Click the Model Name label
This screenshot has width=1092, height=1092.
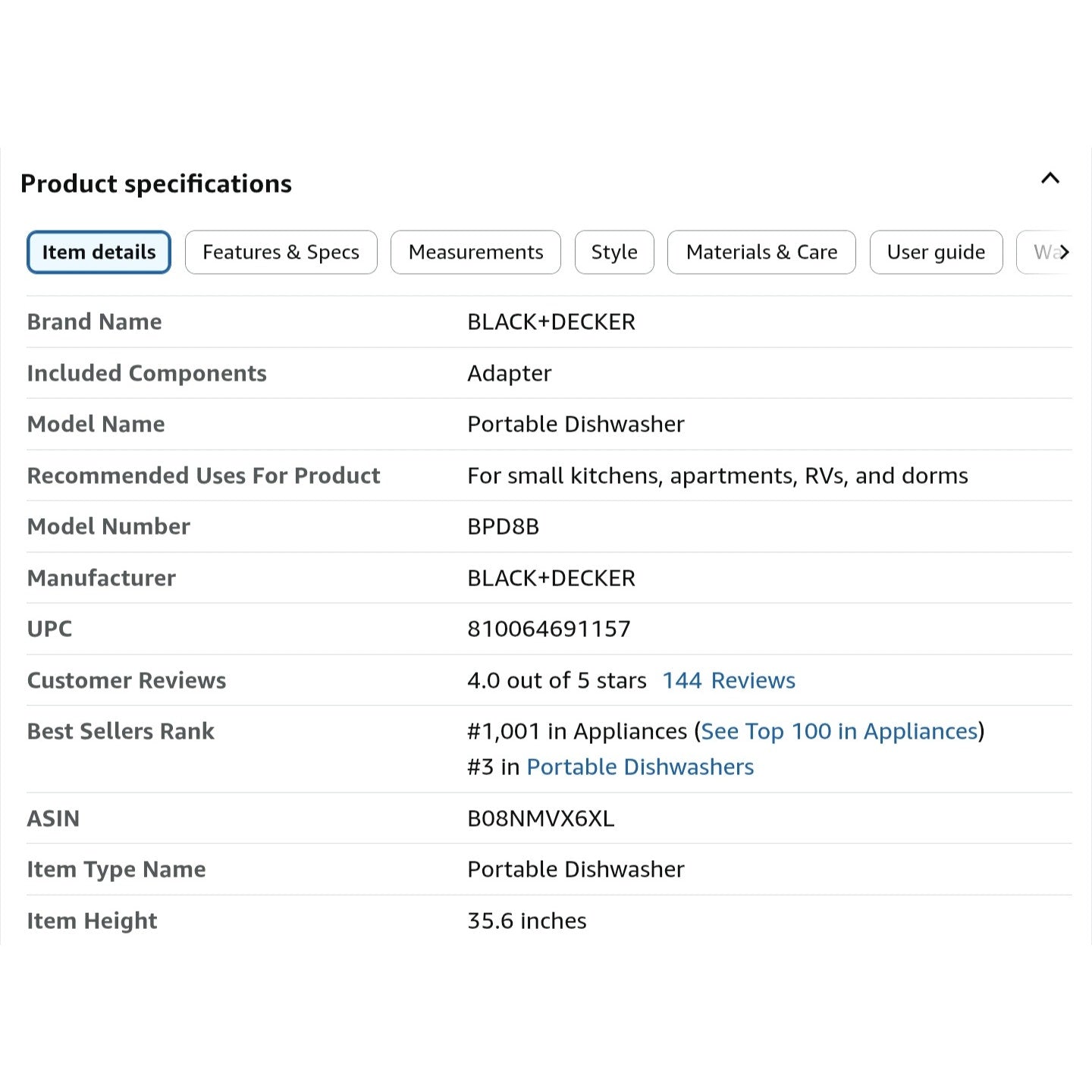(x=96, y=424)
